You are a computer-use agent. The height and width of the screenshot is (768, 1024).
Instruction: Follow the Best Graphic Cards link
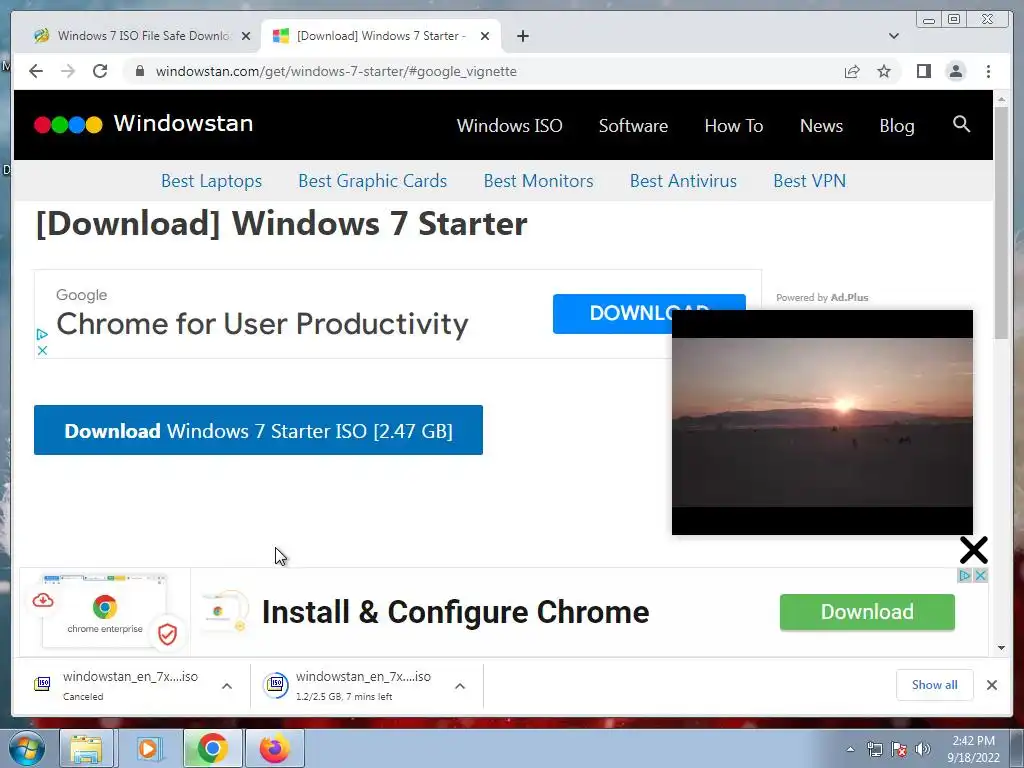[x=372, y=181]
